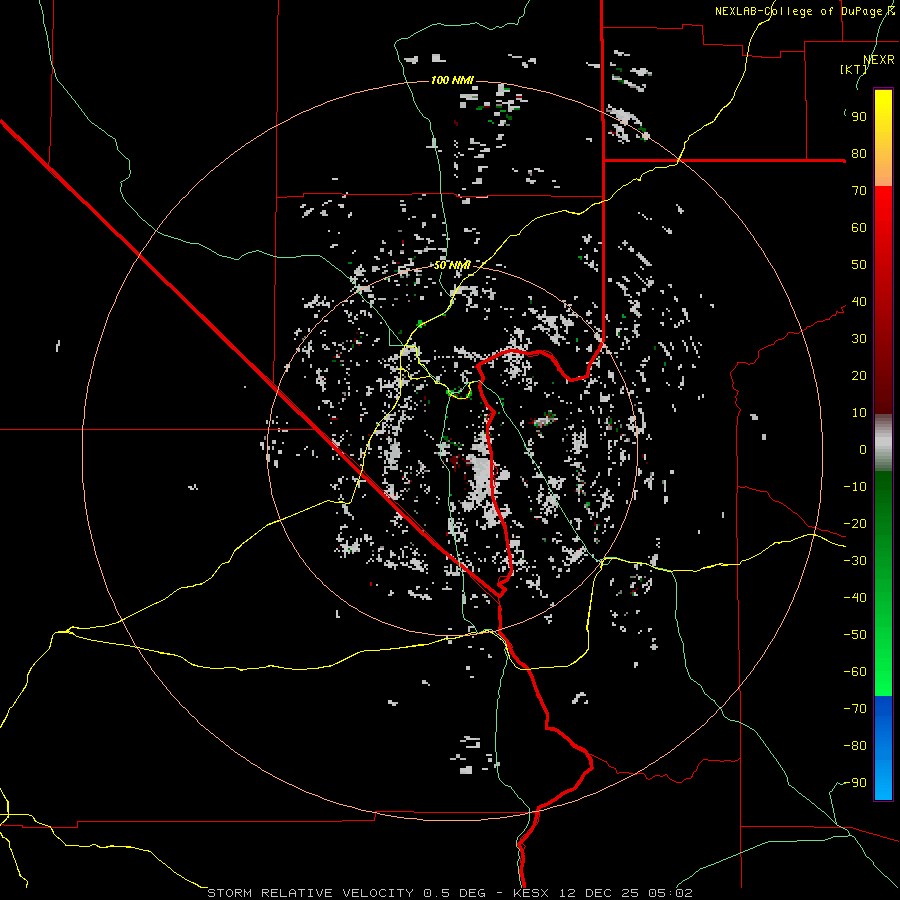Click the bright green segment near -60
The width and height of the screenshot is (900, 900).
click(883, 669)
